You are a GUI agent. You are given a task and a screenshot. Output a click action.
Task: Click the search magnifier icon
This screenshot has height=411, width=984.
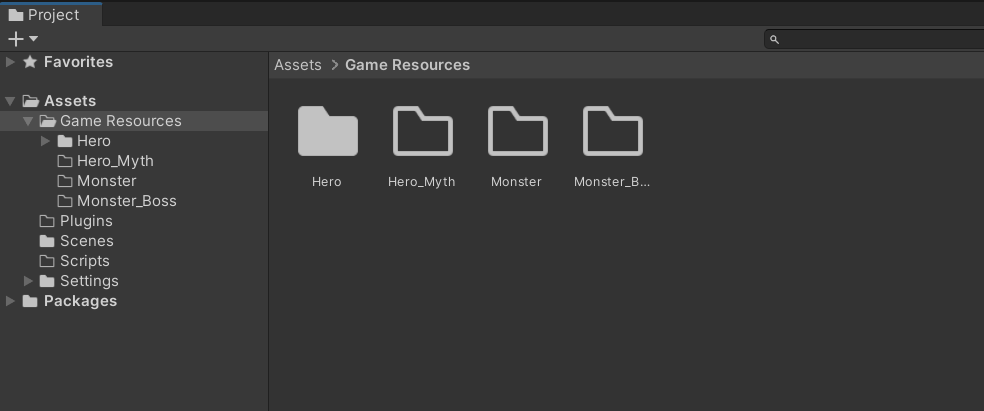click(774, 40)
